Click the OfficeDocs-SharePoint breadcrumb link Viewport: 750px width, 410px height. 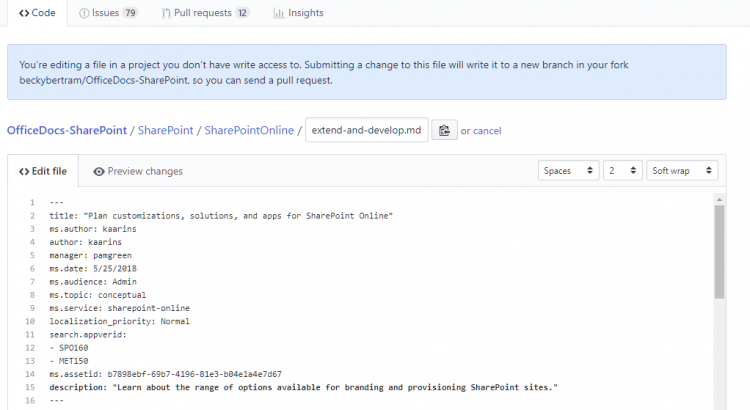[67, 131]
